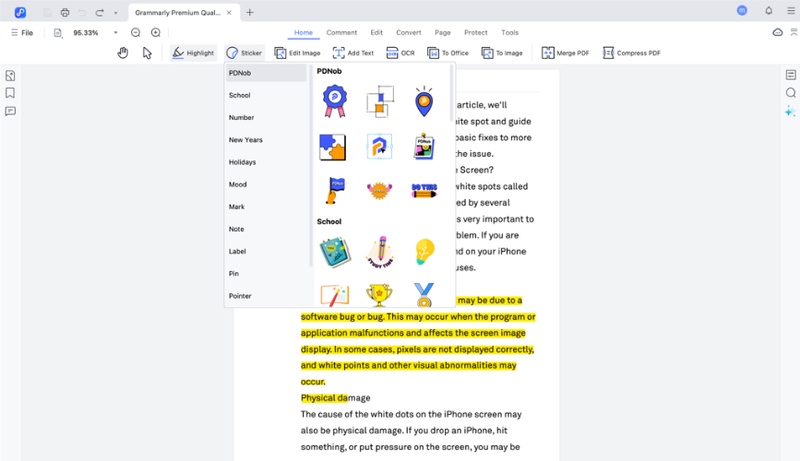Click the 95.33% zoom value field
Viewport: 800px width, 461px height.
point(86,33)
